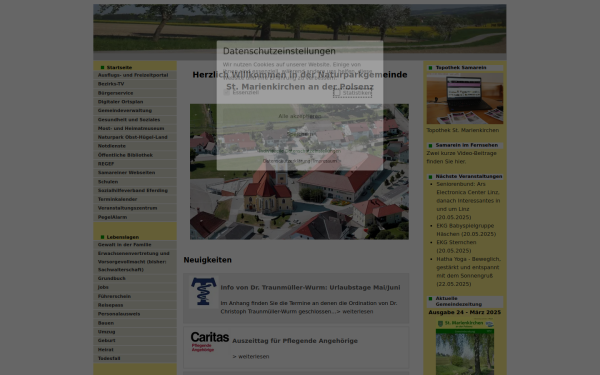Toggle the Essenziell cookie checkbox

(x=227, y=93)
